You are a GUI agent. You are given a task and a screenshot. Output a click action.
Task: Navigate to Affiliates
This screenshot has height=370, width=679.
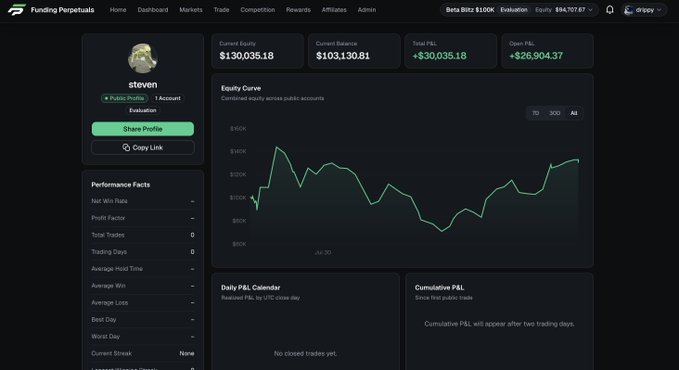[x=334, y=10]
